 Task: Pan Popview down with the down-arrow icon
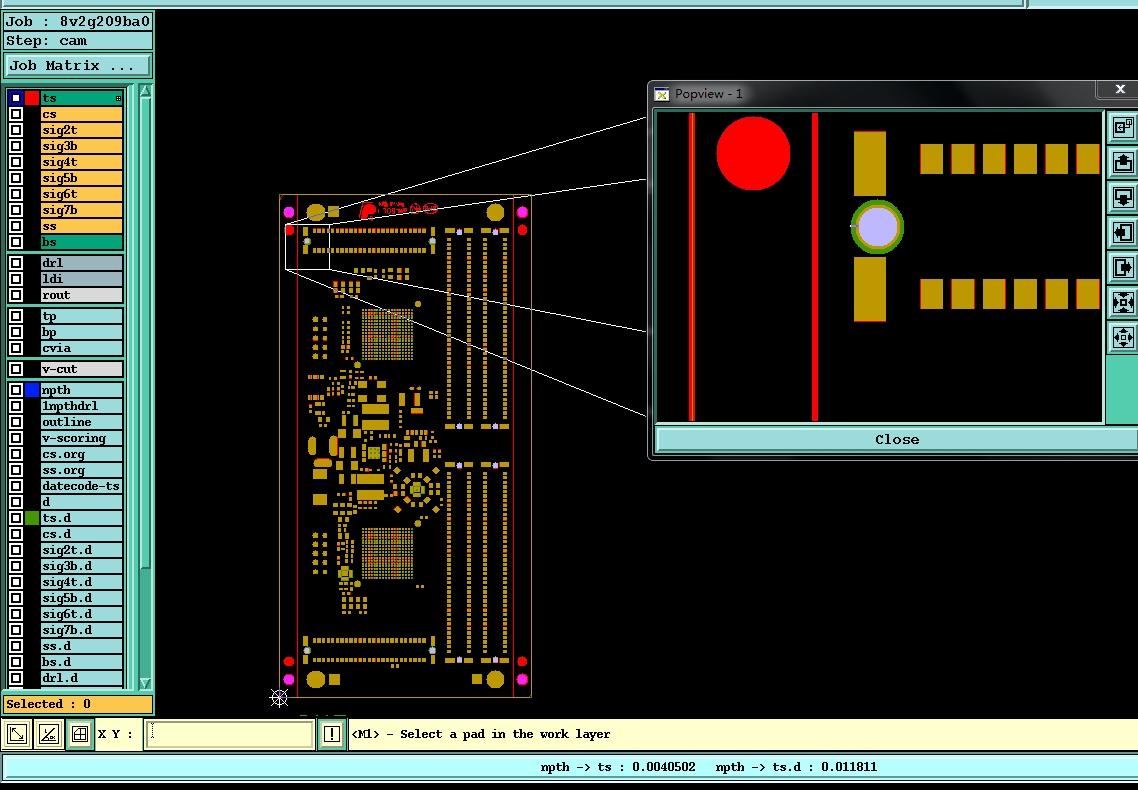coord(1123,197)
